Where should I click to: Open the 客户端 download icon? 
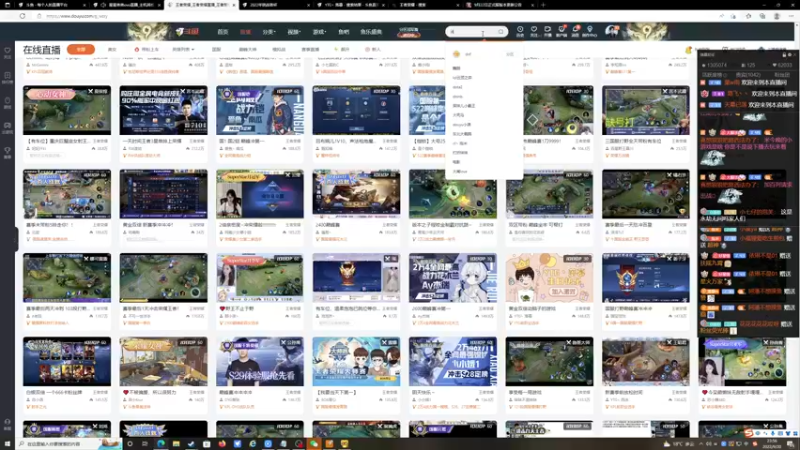(562, 31)
